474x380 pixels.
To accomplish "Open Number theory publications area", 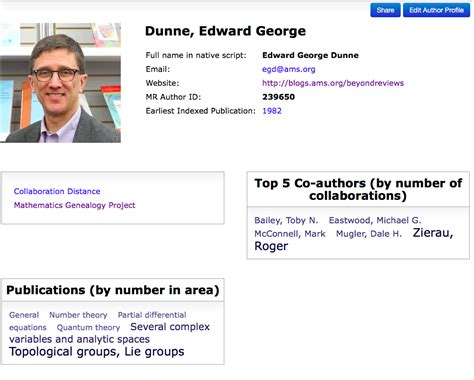I will point(78,315).
